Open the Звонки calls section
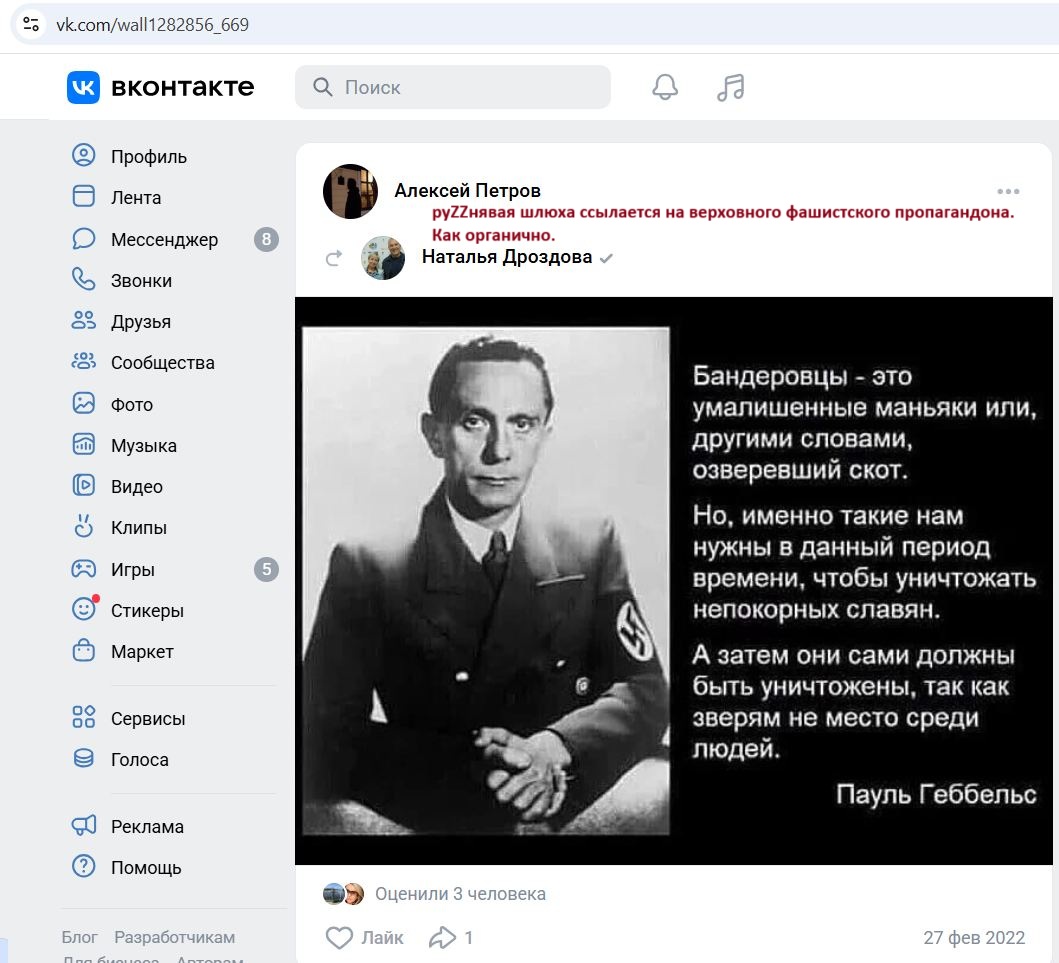Image resolution: width=1059 pixels, height=963 pixels. tap(141, 281)
